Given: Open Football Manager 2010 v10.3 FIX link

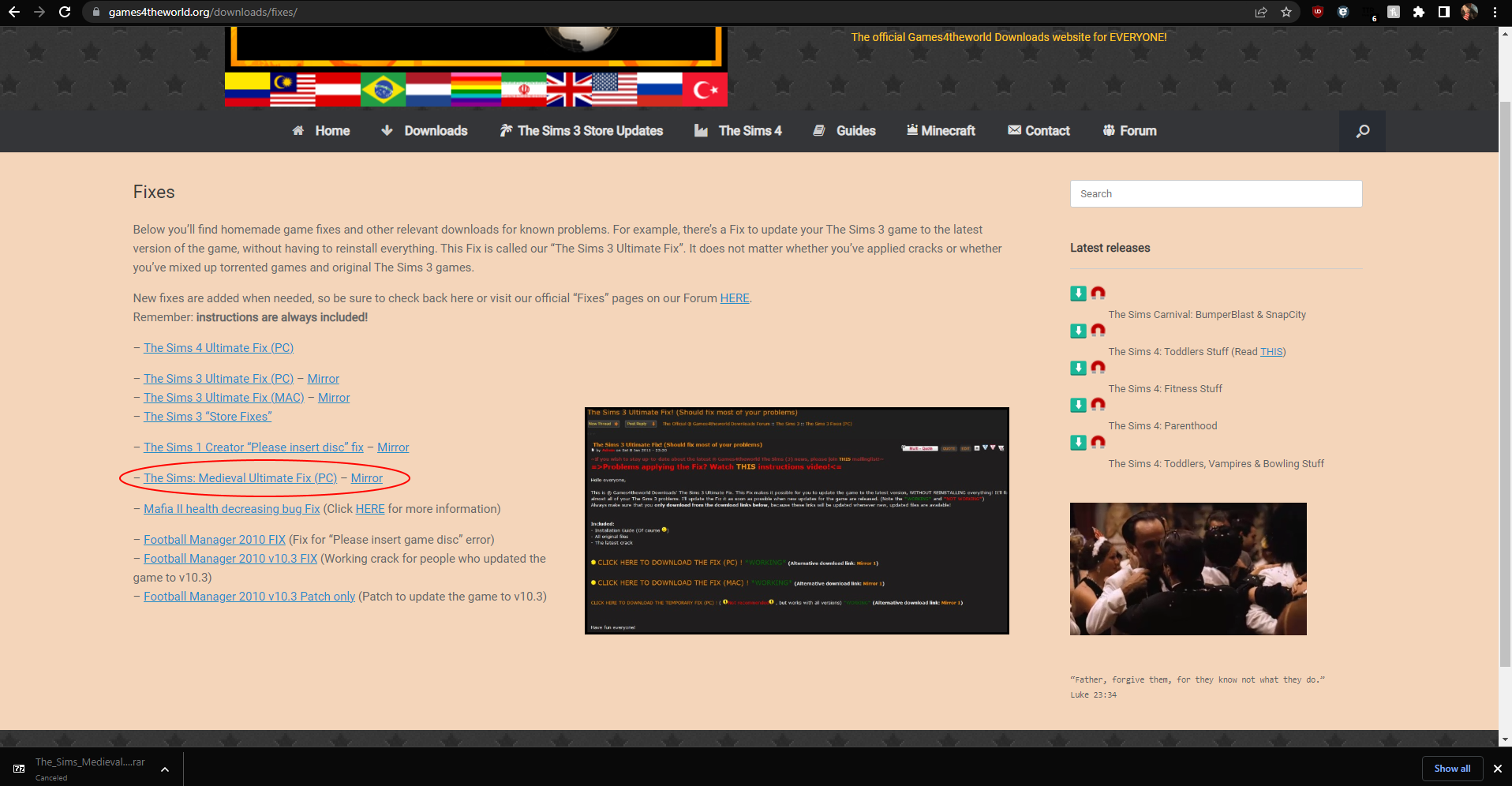Looking at the screenshot, I should (x=230, y=559).
